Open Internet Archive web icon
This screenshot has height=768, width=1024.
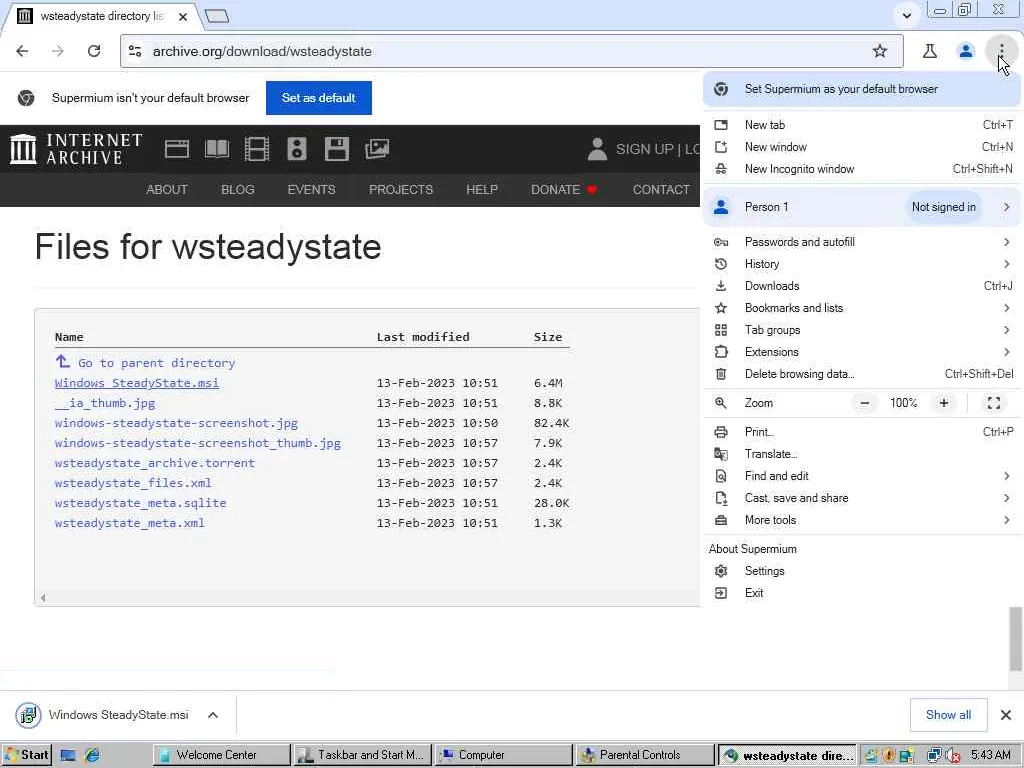tap(177, 149)
